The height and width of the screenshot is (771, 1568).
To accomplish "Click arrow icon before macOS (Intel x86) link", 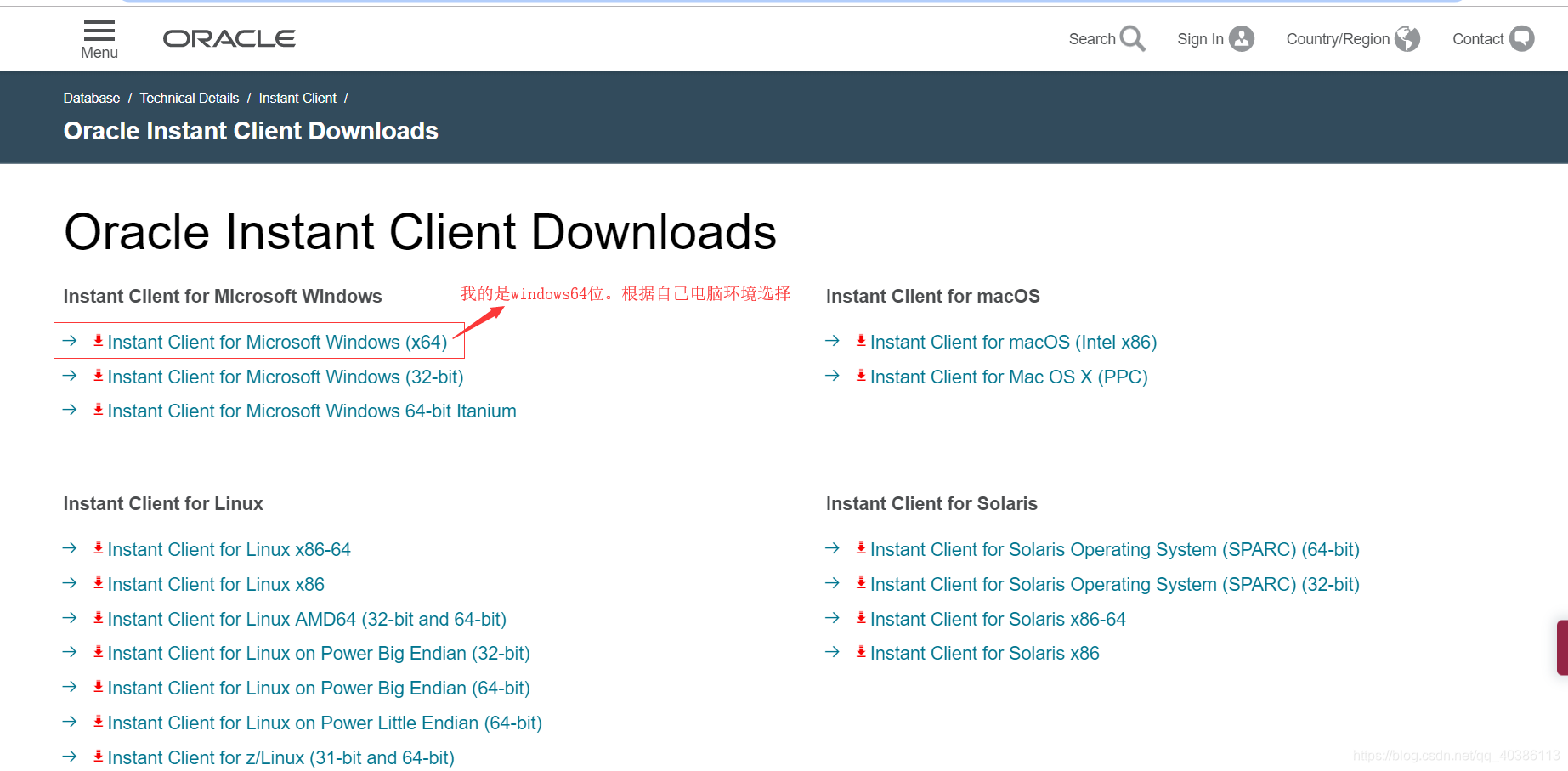I will [x=832, y=341].
